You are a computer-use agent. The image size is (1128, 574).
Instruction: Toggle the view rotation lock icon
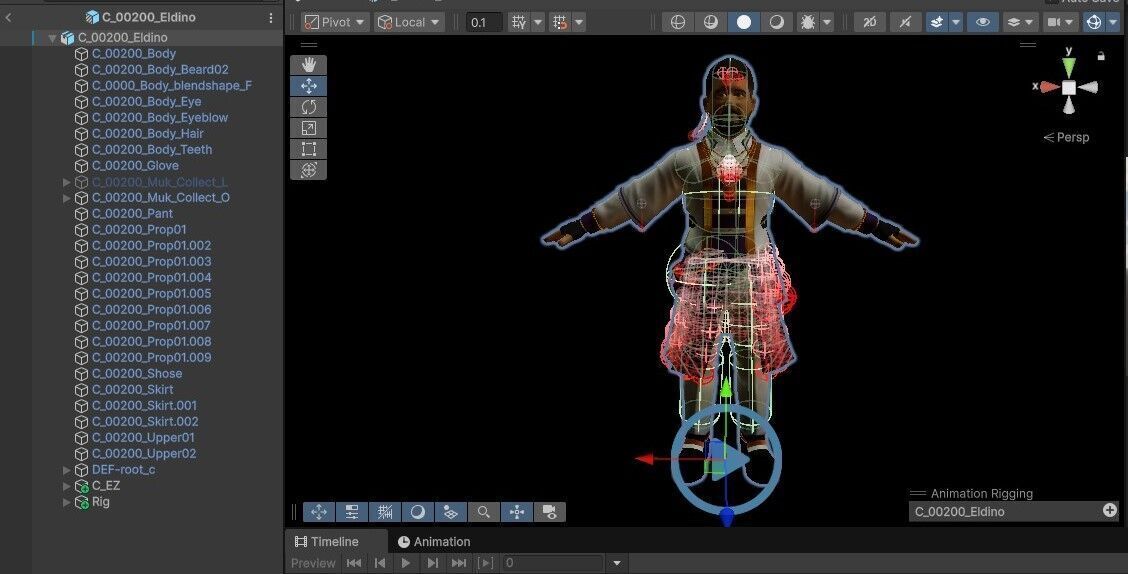pyautogui.click(x=1101, y=55)
